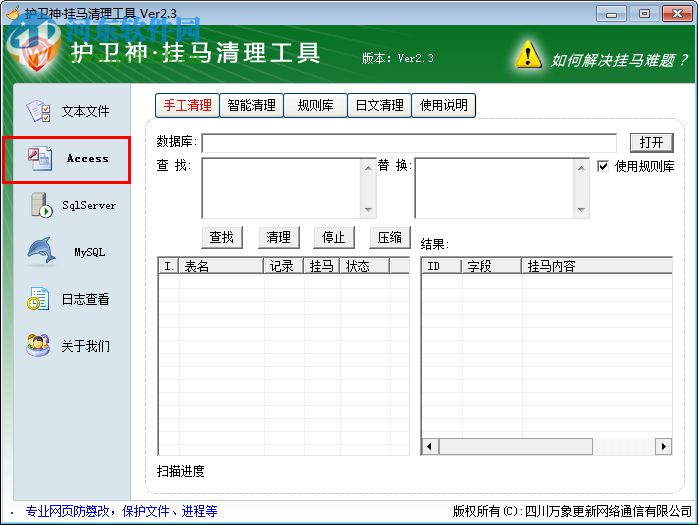Click the results horizontal scrollbar thumb
The image size is (698, 525).
(515, 446)
